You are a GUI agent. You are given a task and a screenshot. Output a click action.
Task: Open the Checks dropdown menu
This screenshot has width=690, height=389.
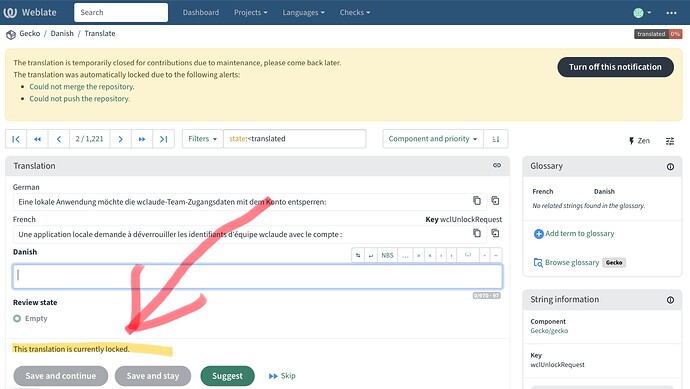coord(354,12)
